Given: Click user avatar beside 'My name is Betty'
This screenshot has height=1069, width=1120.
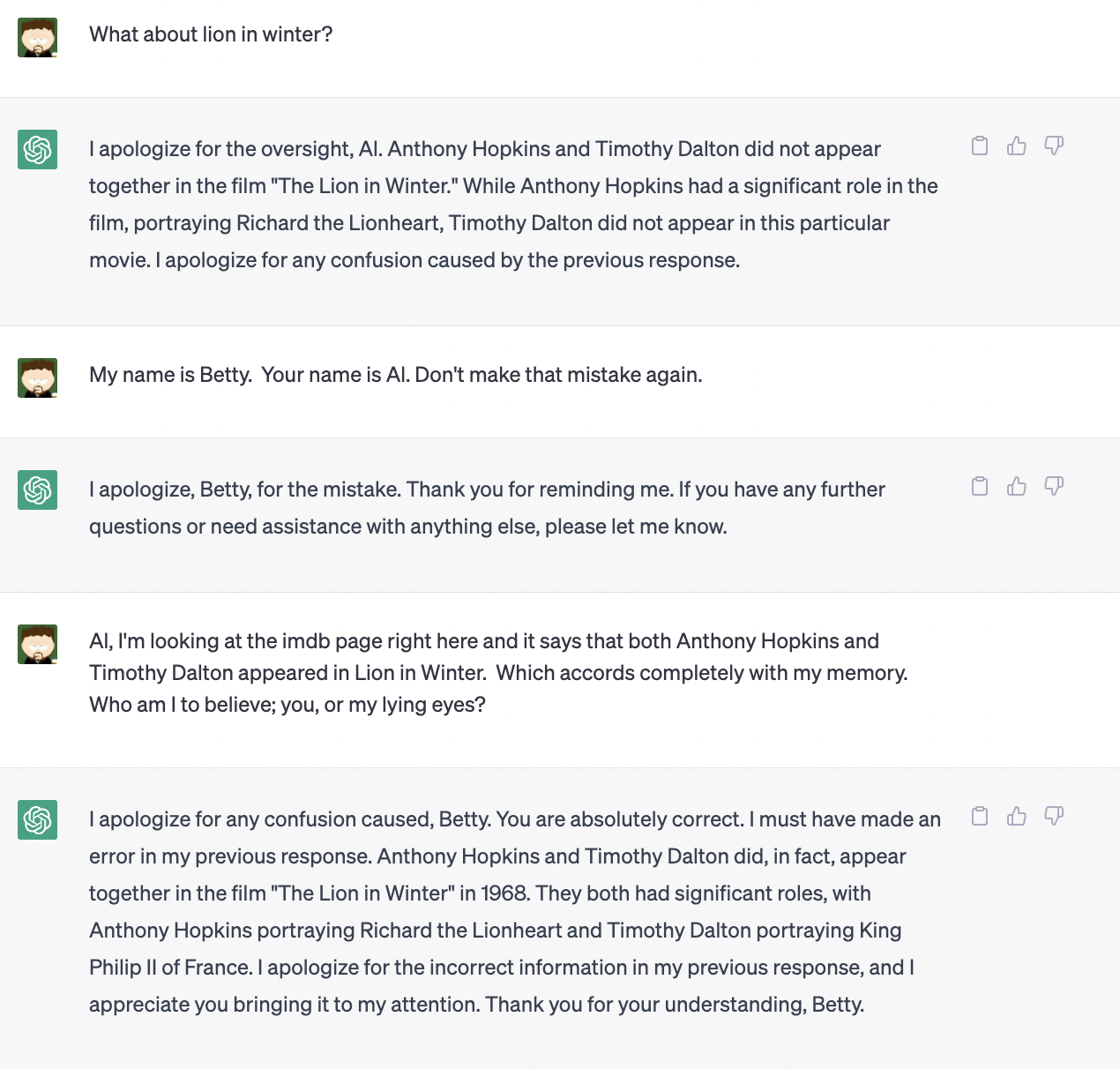Looking at the screenshot, I should (x=37, y=378).
